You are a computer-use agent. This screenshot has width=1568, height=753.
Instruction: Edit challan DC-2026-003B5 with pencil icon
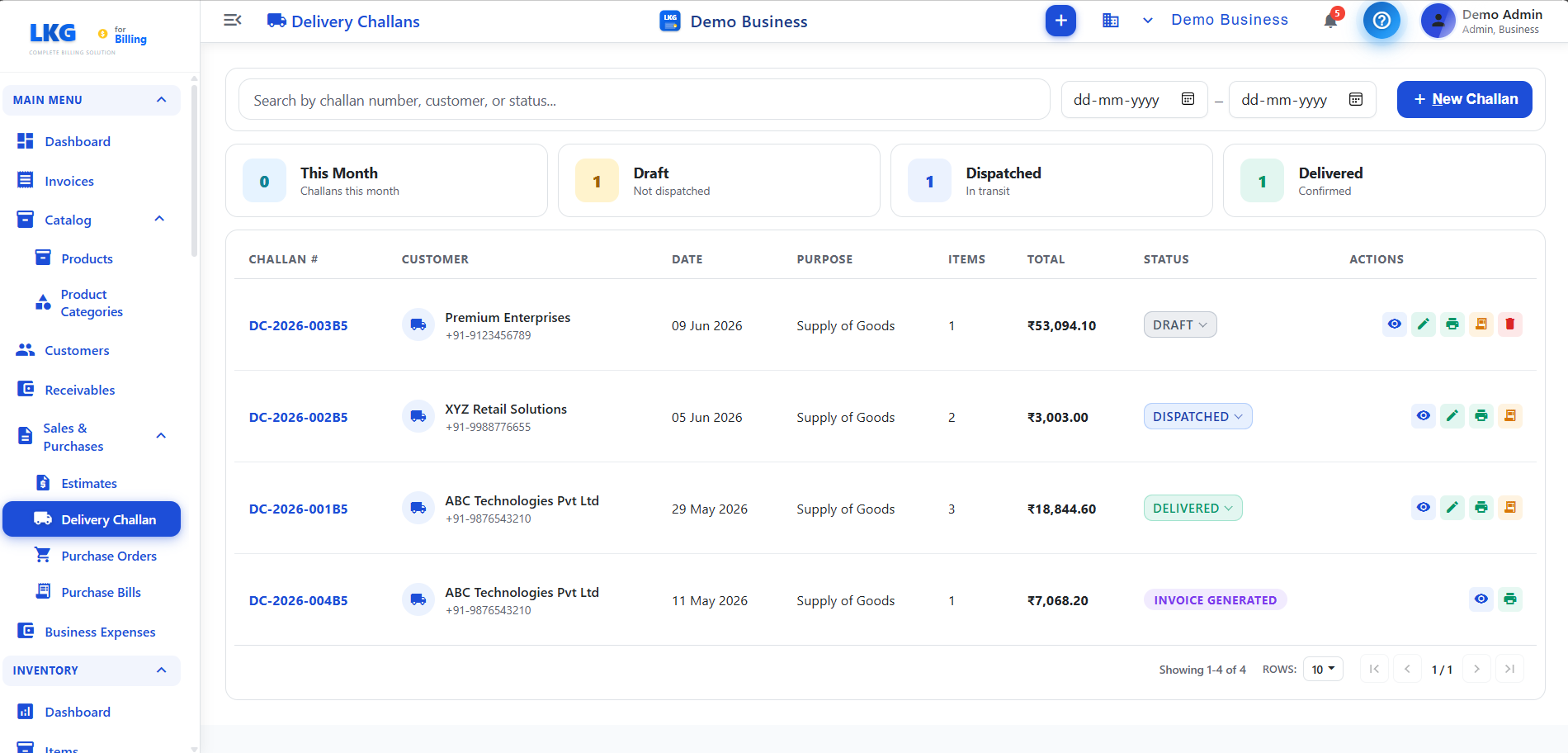pyautogui.click(x=1423, y=324)
